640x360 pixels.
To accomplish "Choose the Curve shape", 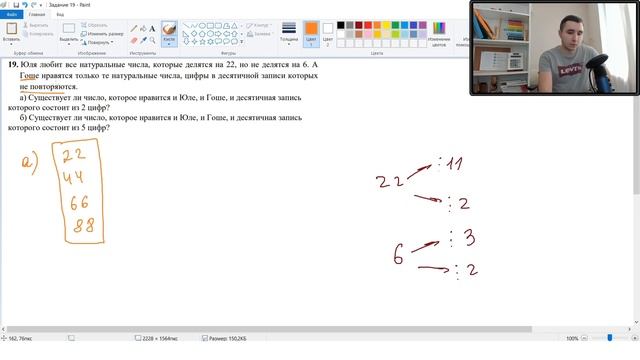I will coord(194,26).
